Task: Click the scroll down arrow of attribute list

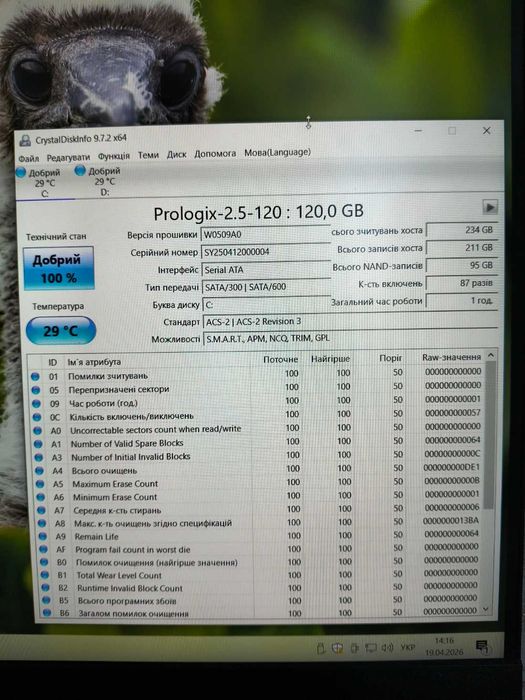Action: pos(487,609)
